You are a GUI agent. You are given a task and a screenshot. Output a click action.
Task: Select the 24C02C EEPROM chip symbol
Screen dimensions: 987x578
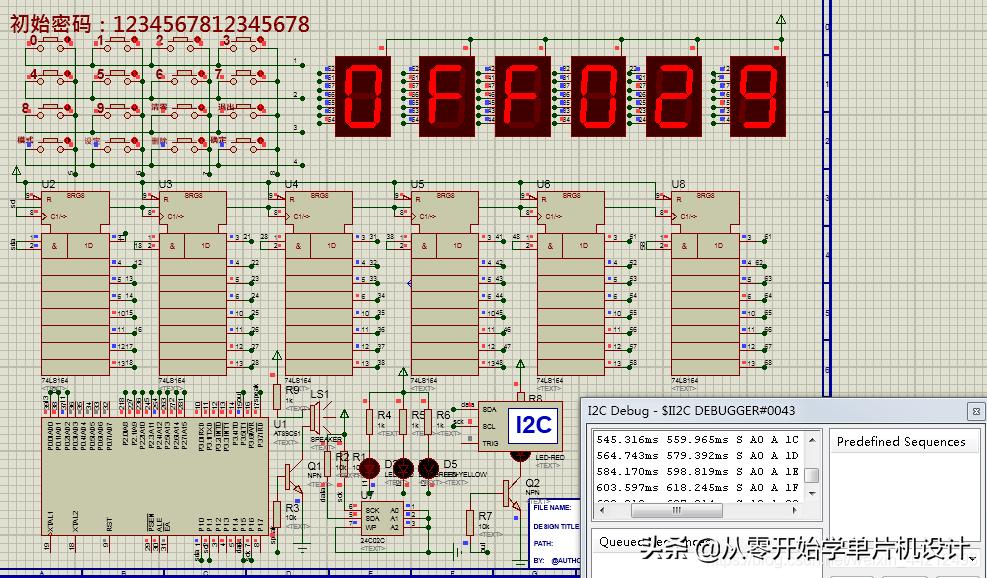click(x=380, y=520)
